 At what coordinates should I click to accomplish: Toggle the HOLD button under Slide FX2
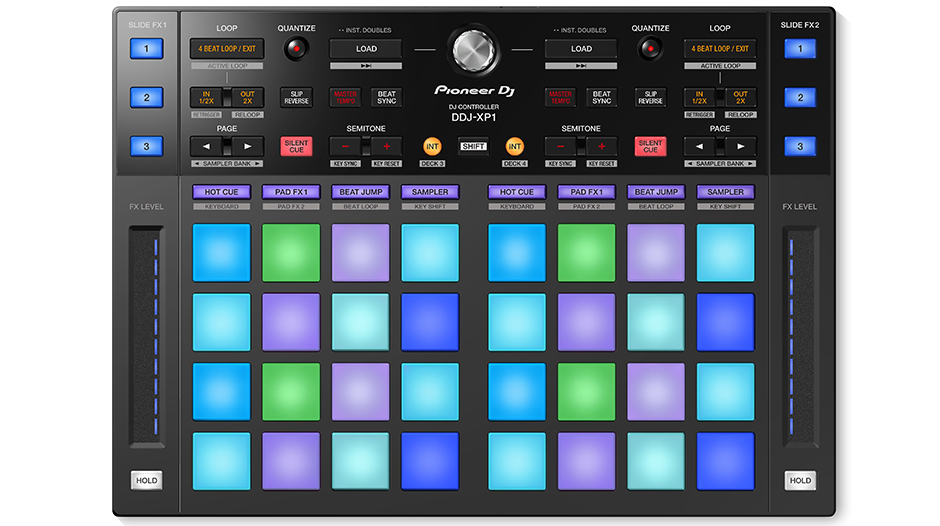tap(800, 480)
